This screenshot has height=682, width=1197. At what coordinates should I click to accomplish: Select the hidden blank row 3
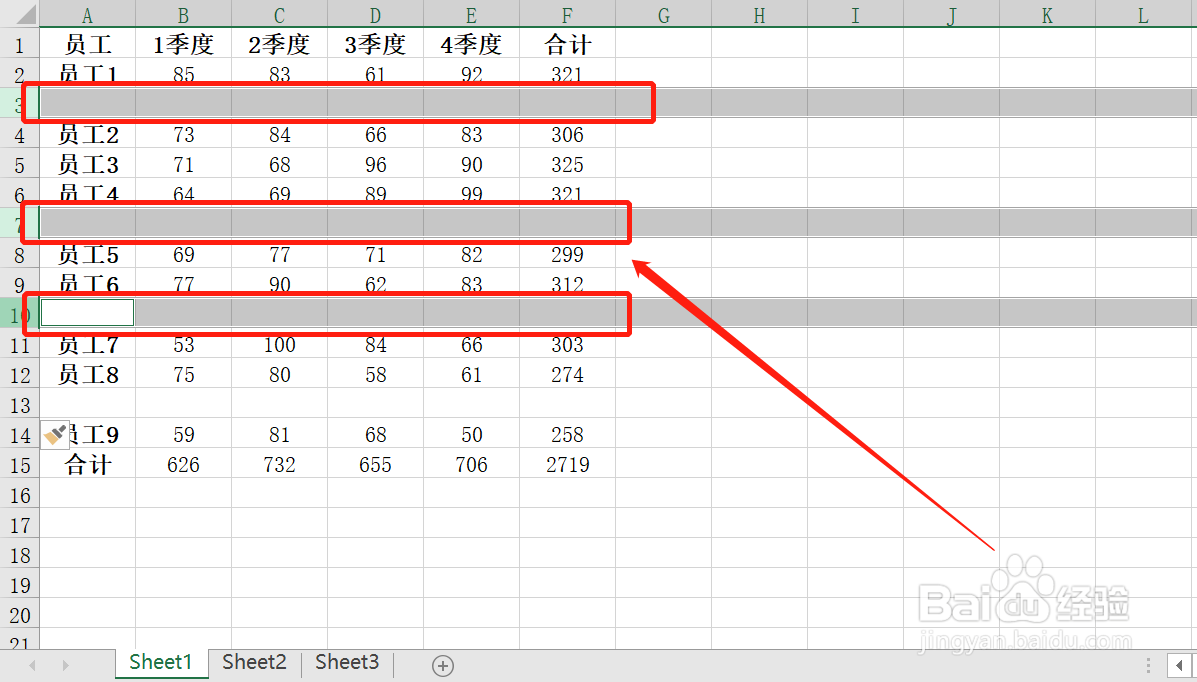[x=20, y=103]
